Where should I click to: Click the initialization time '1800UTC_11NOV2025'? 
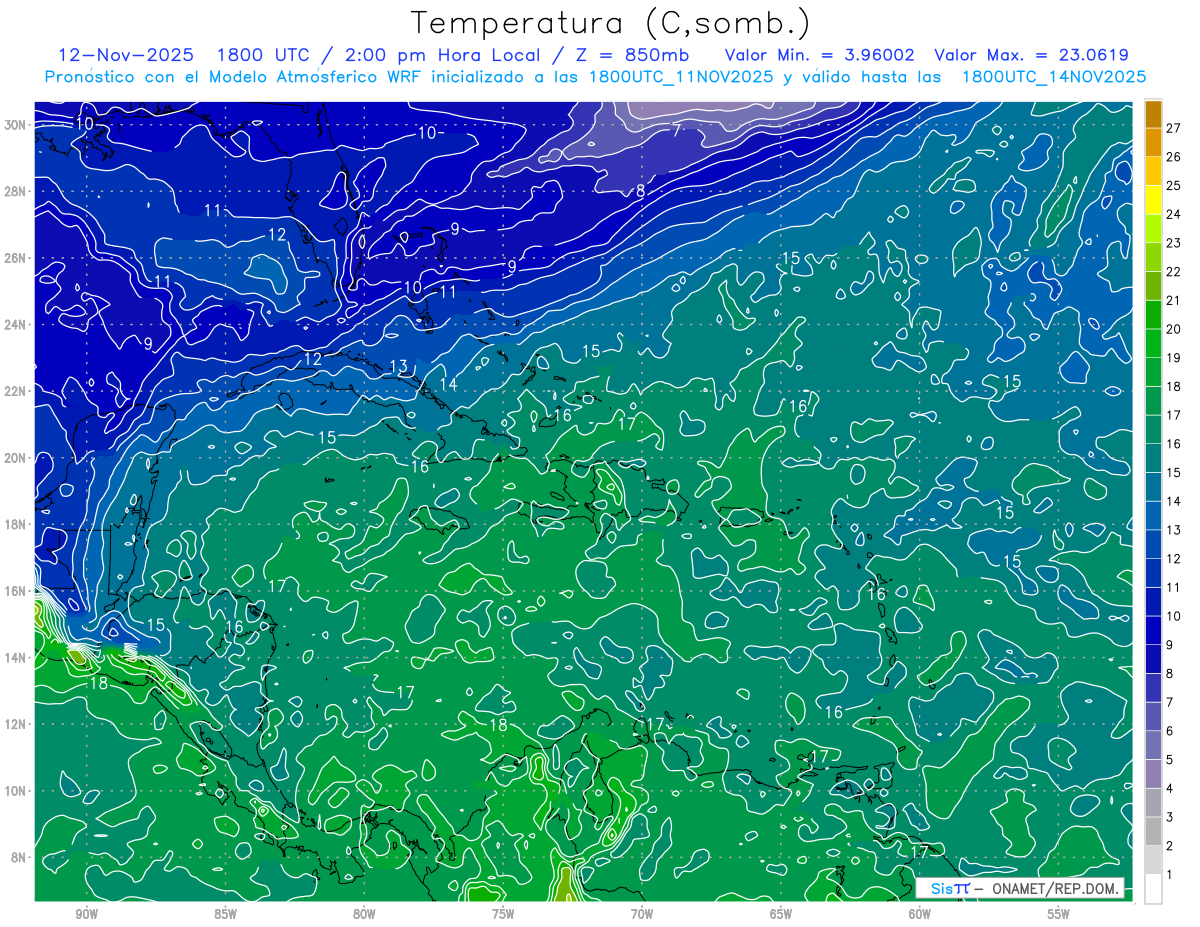point(681,77)
